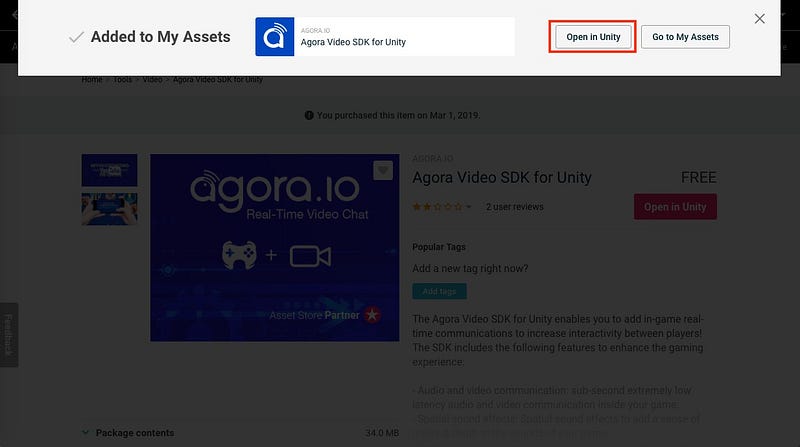This screenshot has height=447, width=800.
Task: Select the first asset preview thumbnail
Action: click(x=109, y=170)
